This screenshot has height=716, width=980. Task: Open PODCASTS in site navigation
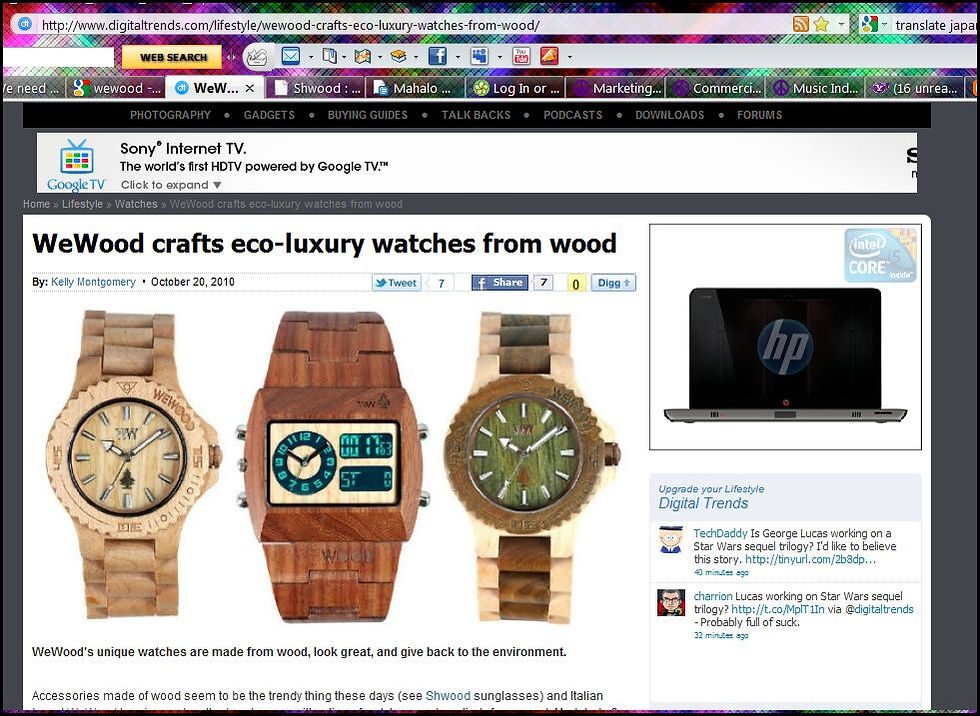point(572,115)
